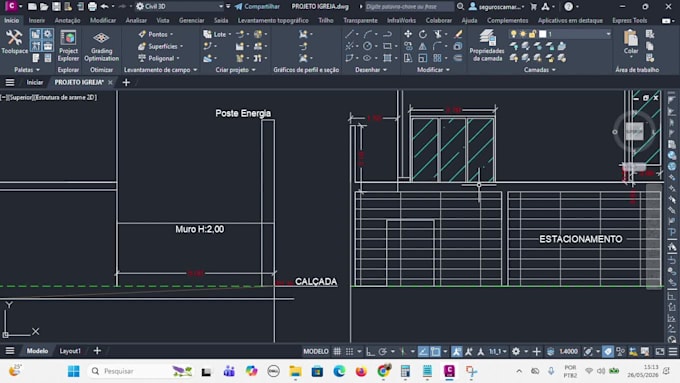Click the Undo arrow icon
This screenshot has width=680, height=383.
coord(105,7)
